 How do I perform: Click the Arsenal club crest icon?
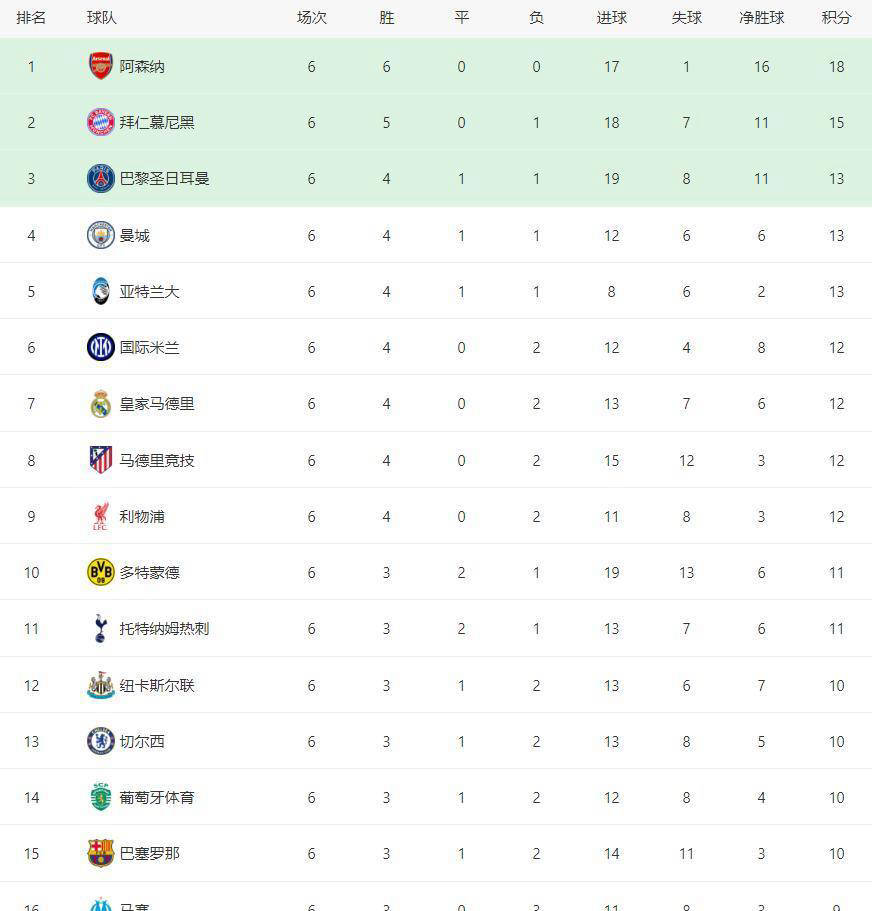coord(100,67)
